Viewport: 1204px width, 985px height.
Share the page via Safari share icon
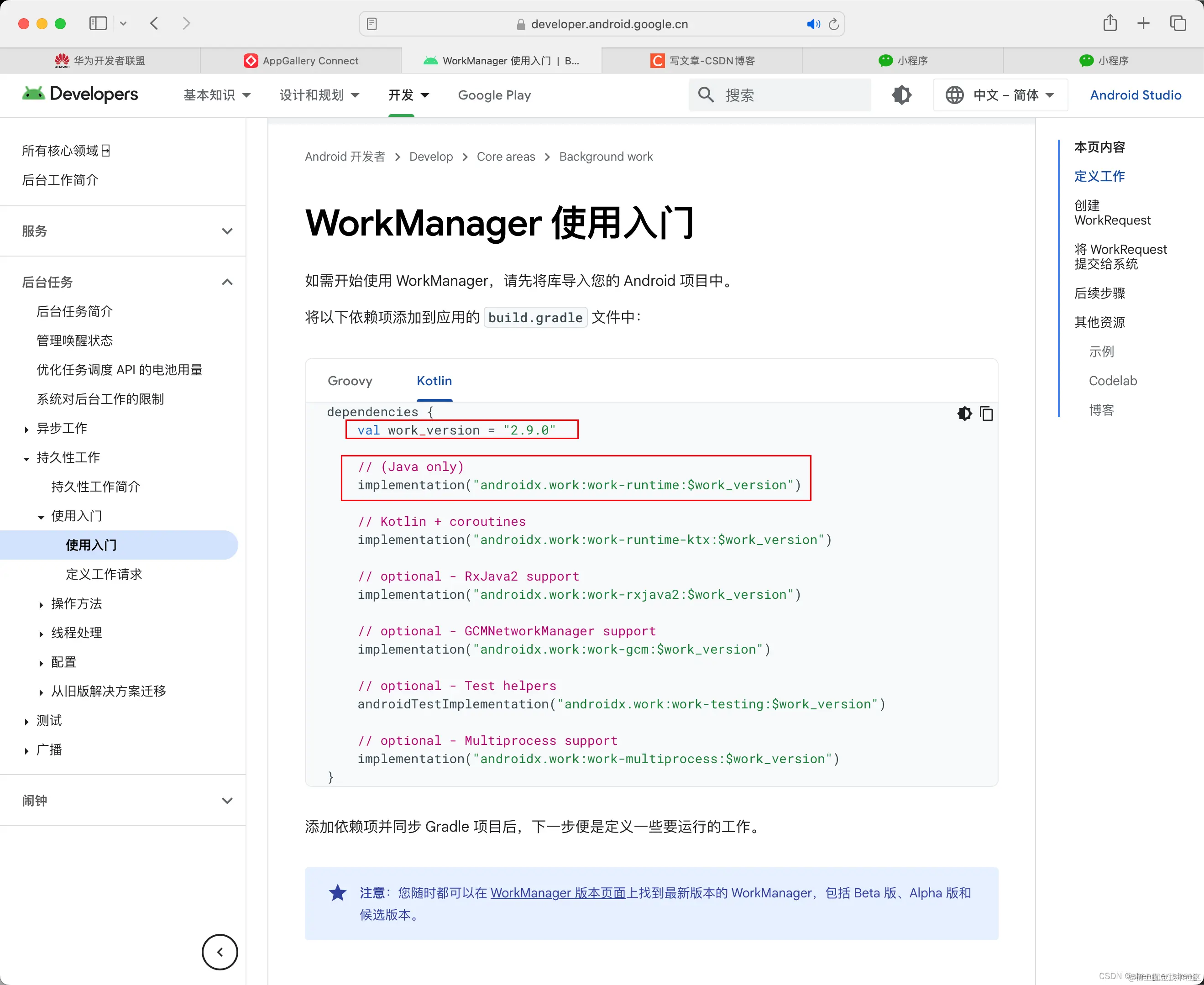[1110, 23]
